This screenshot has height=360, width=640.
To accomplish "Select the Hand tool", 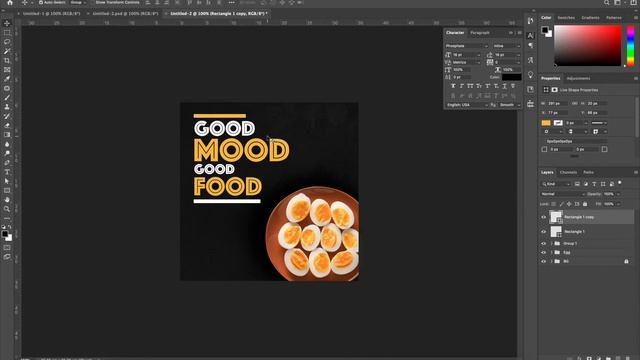I will coord(7,200).
